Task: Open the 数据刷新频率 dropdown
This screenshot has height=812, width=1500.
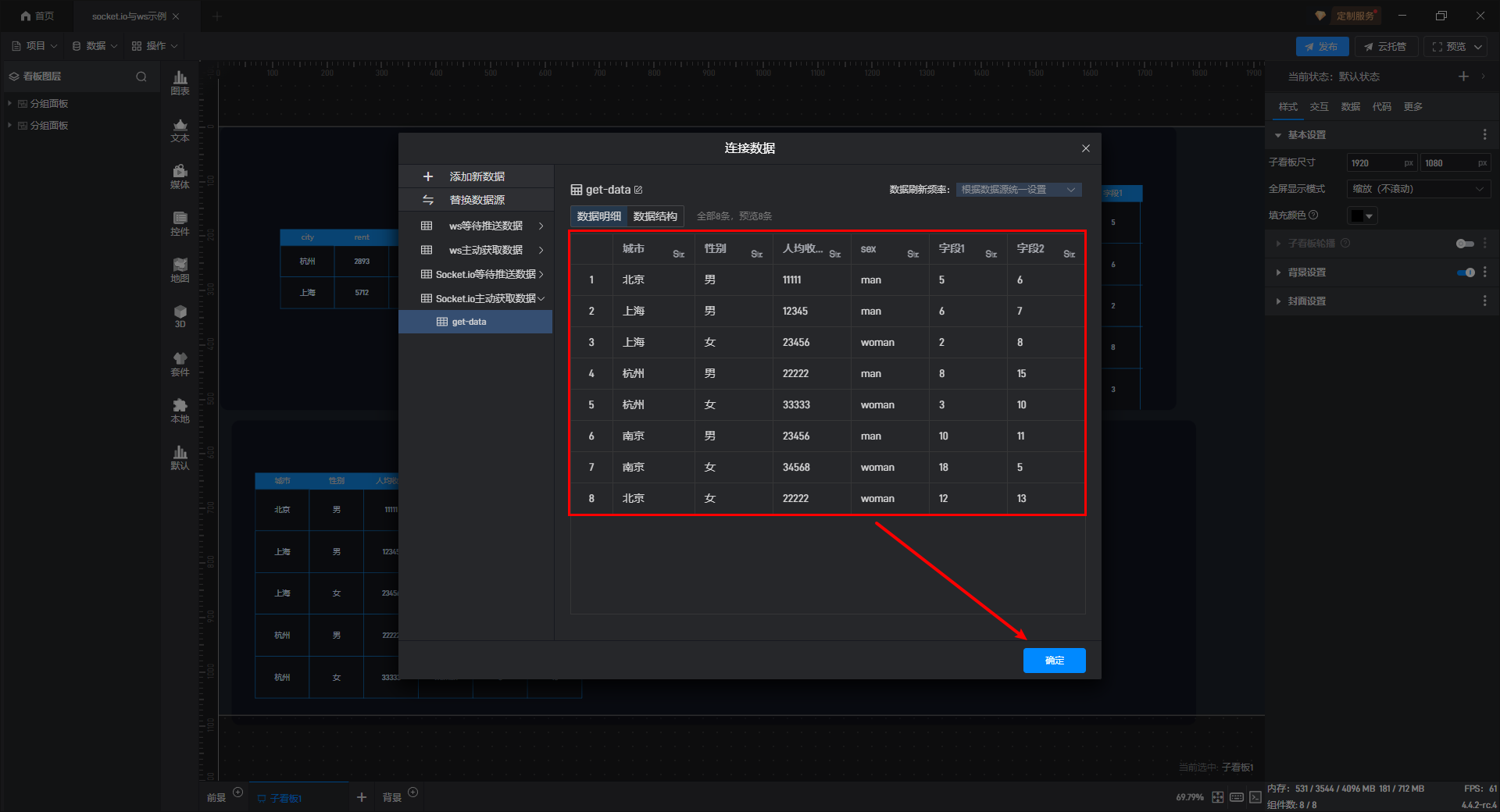Action: (x=1019, y=190)
